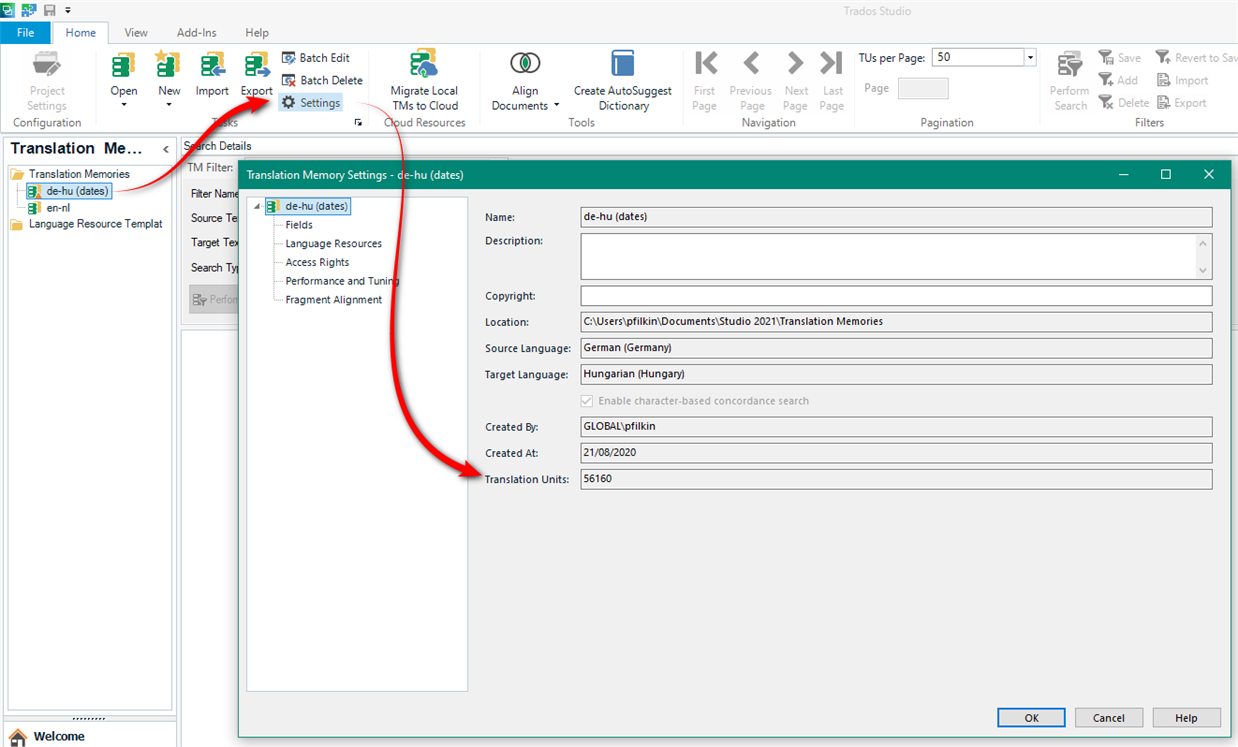The image size is (1238, 747).
Task: Open the Align Documents dropdown arrow
Action: tap(556, 106)
